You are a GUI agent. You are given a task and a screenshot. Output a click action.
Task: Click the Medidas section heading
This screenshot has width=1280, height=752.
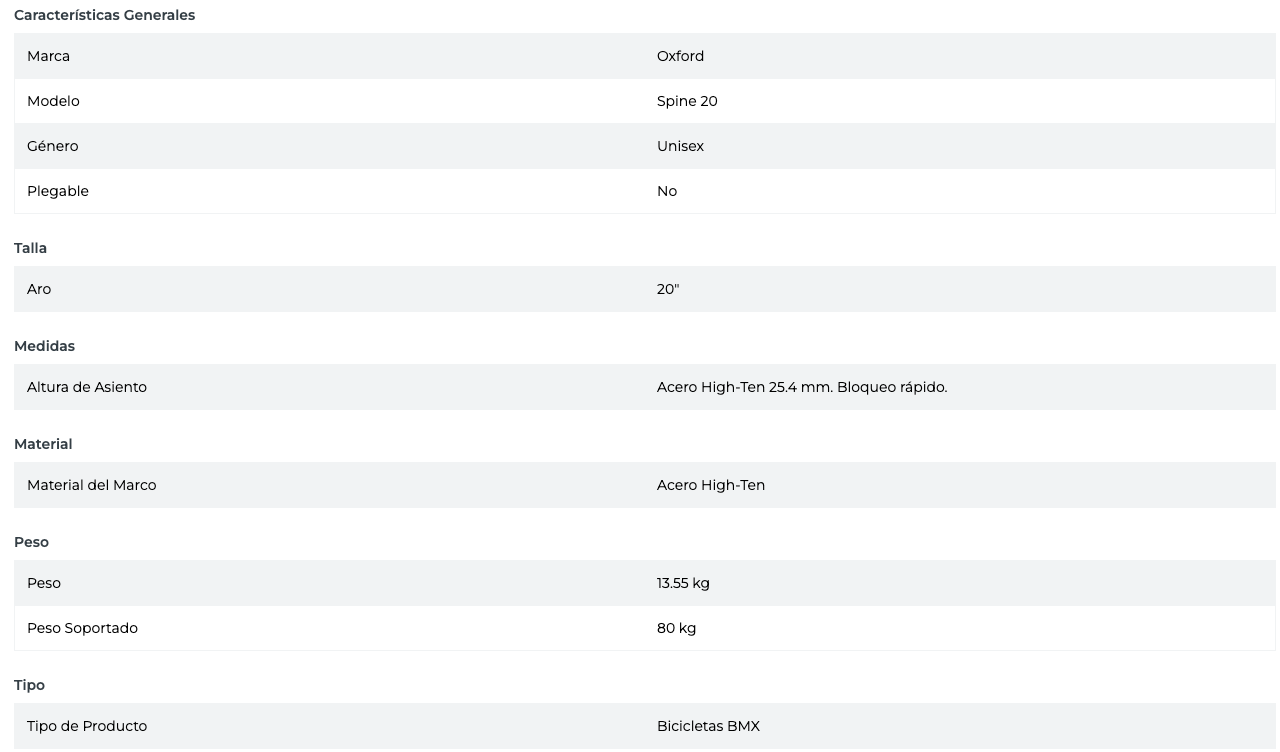(x=44, y=346)
